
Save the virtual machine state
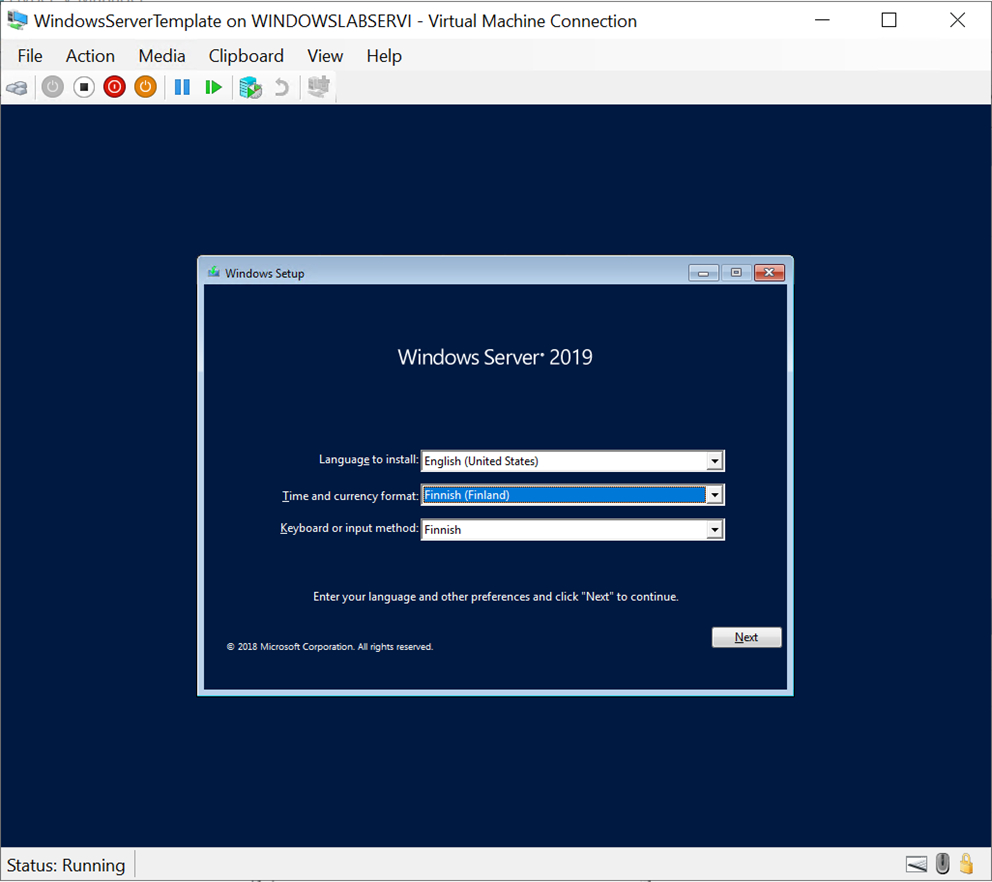click(145, 87)
